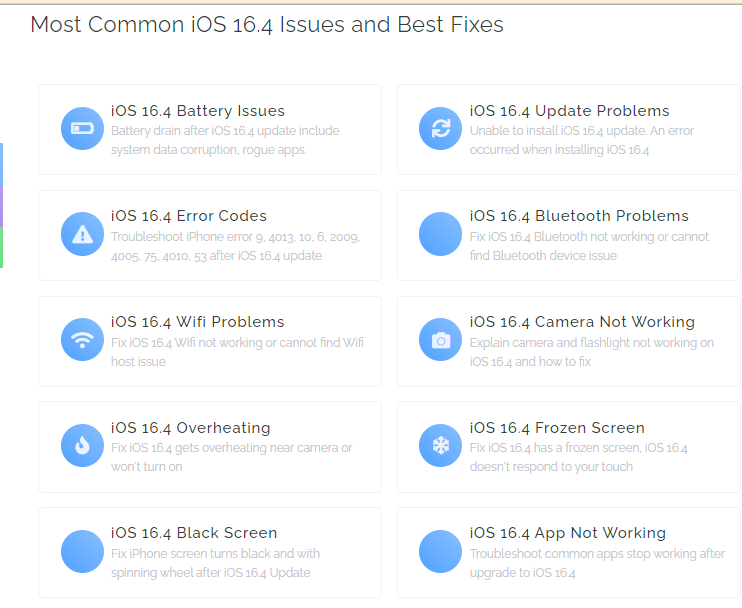Click the warning triangle Error Codes icon
This screenshot has width=742, height=608.
click(82, 234)
